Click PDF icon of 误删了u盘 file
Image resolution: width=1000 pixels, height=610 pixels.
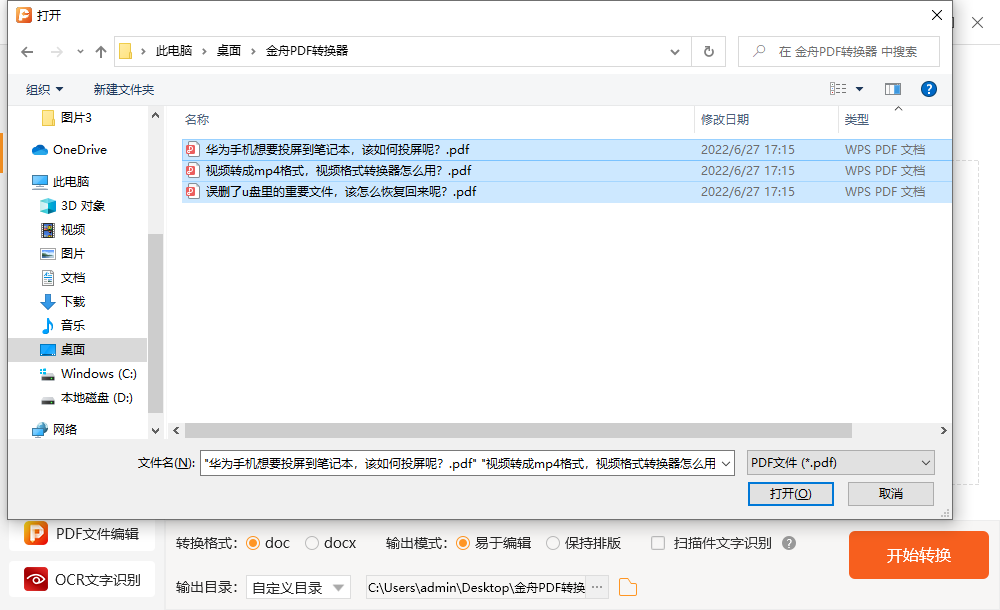192,191
